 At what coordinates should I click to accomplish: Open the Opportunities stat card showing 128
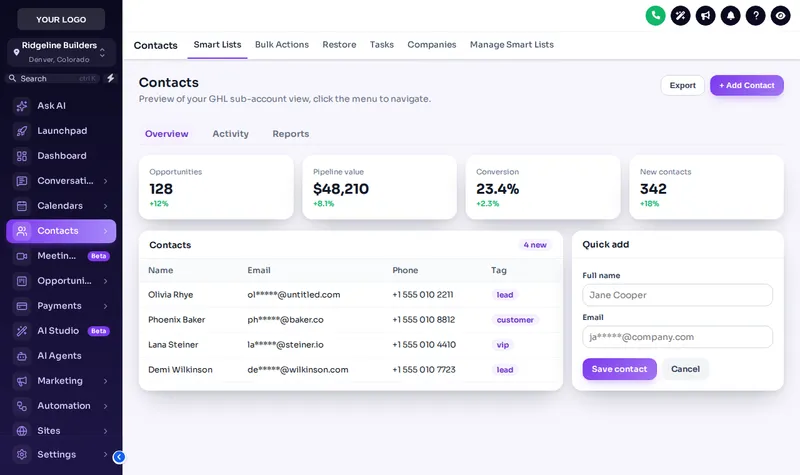tap(216, 187)
